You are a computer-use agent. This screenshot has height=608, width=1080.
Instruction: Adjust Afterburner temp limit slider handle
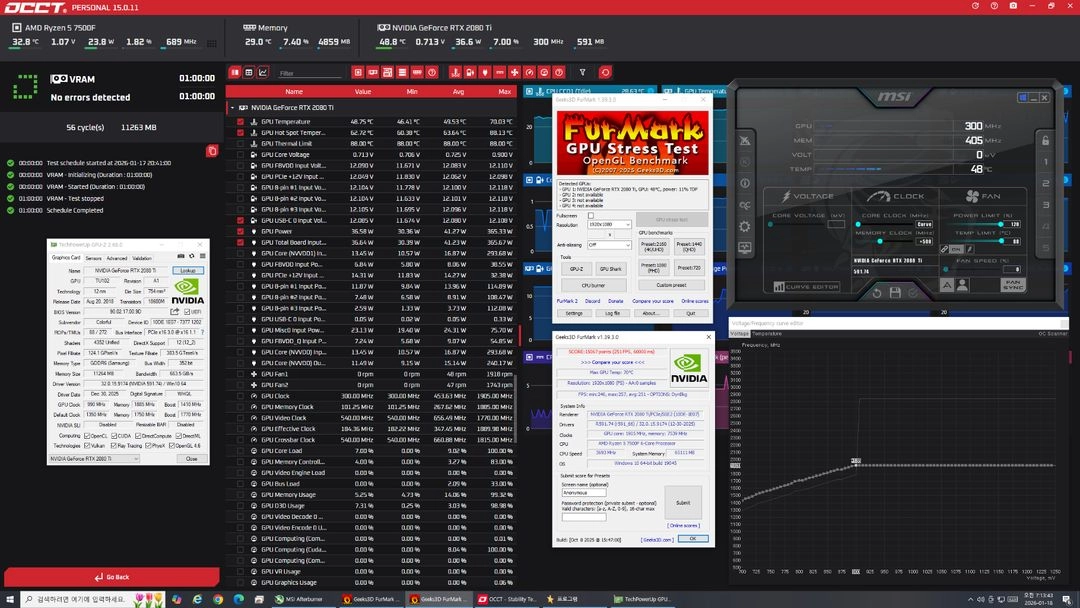1001,241
